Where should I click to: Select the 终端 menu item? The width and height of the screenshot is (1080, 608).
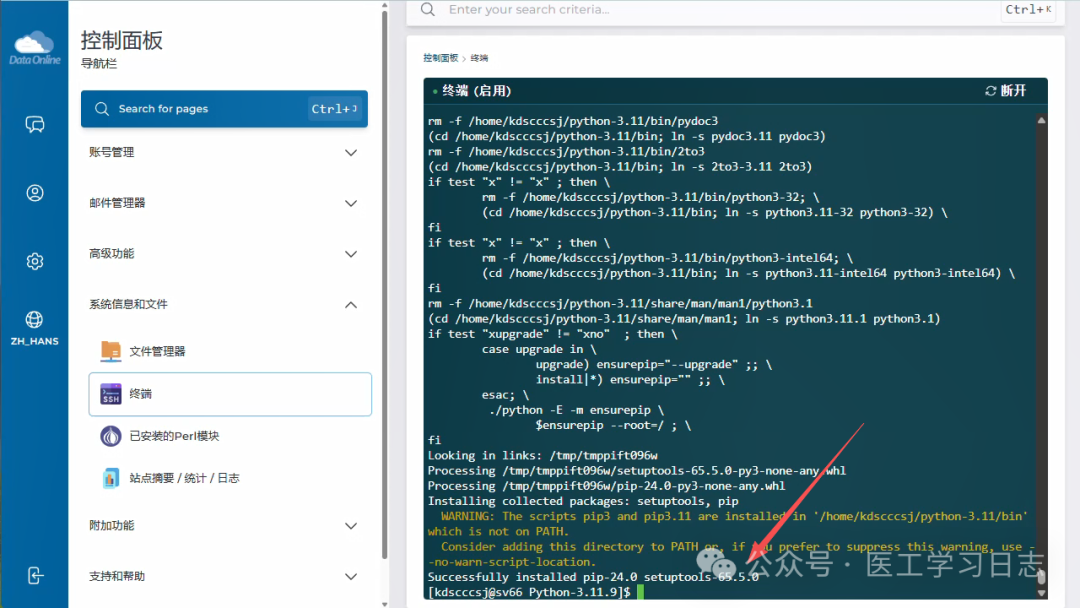point(230,394)
